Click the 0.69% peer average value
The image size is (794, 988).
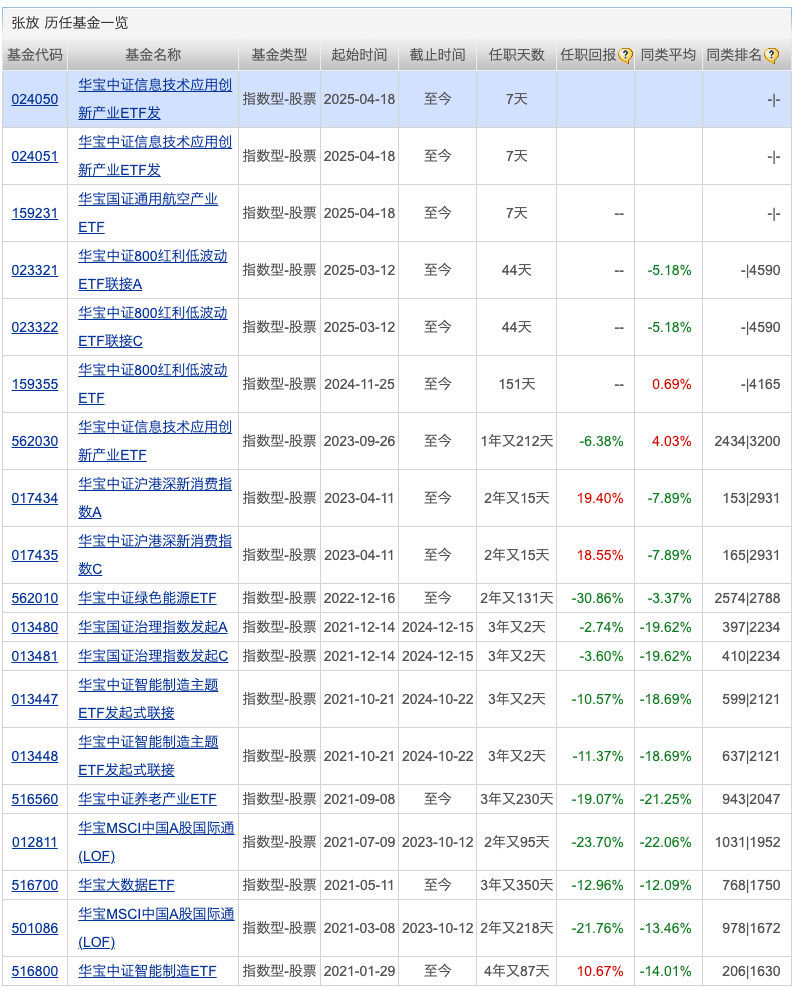(672, 384)
